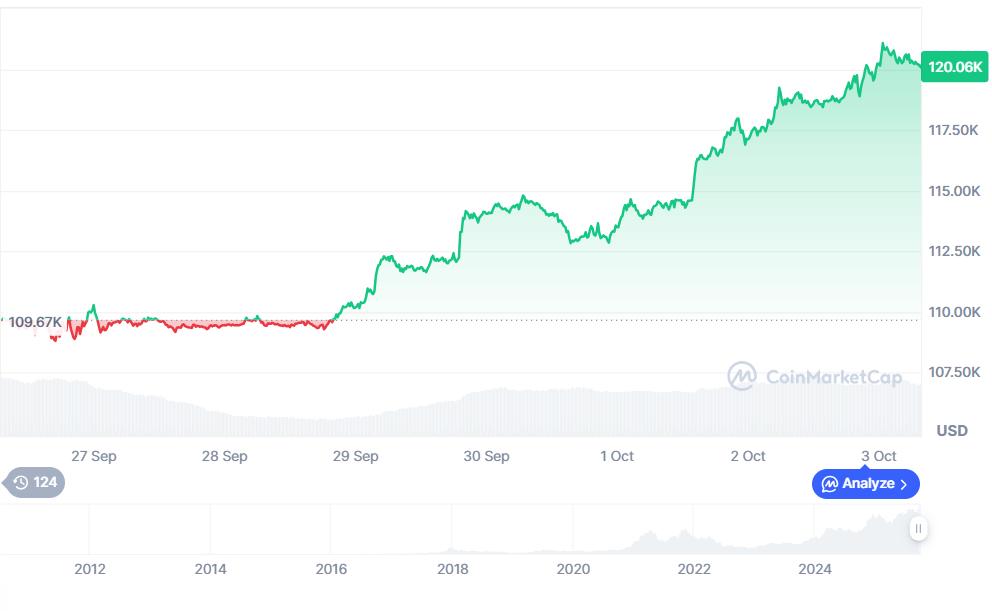Screen dimensions: 992x611
Task: Grab the range slider handle on timeline
Action: (x=918, y=528)
